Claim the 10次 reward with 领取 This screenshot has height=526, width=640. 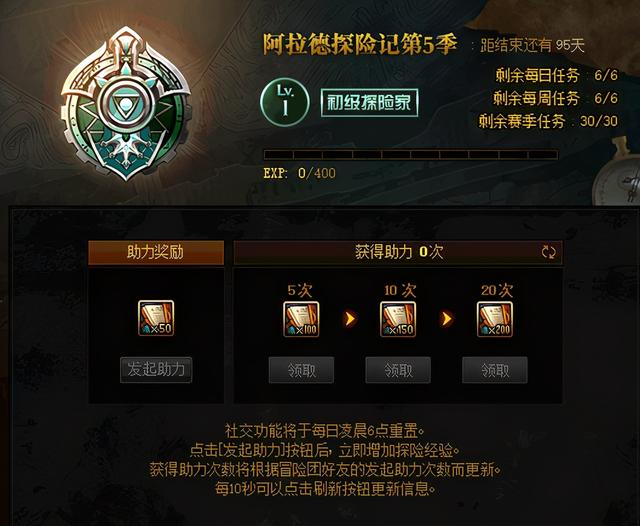398,370
